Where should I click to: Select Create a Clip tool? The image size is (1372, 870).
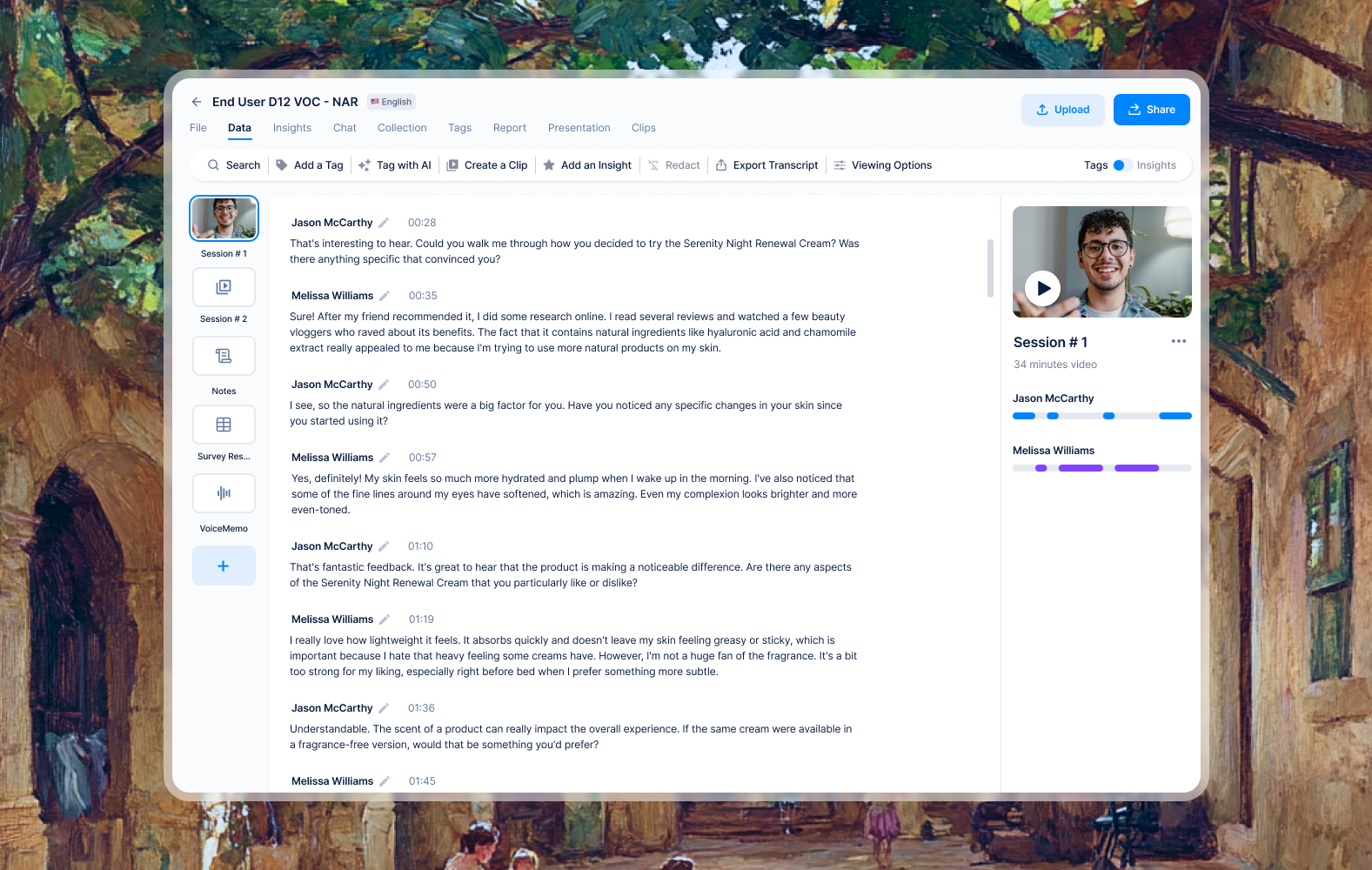point(487,165)
